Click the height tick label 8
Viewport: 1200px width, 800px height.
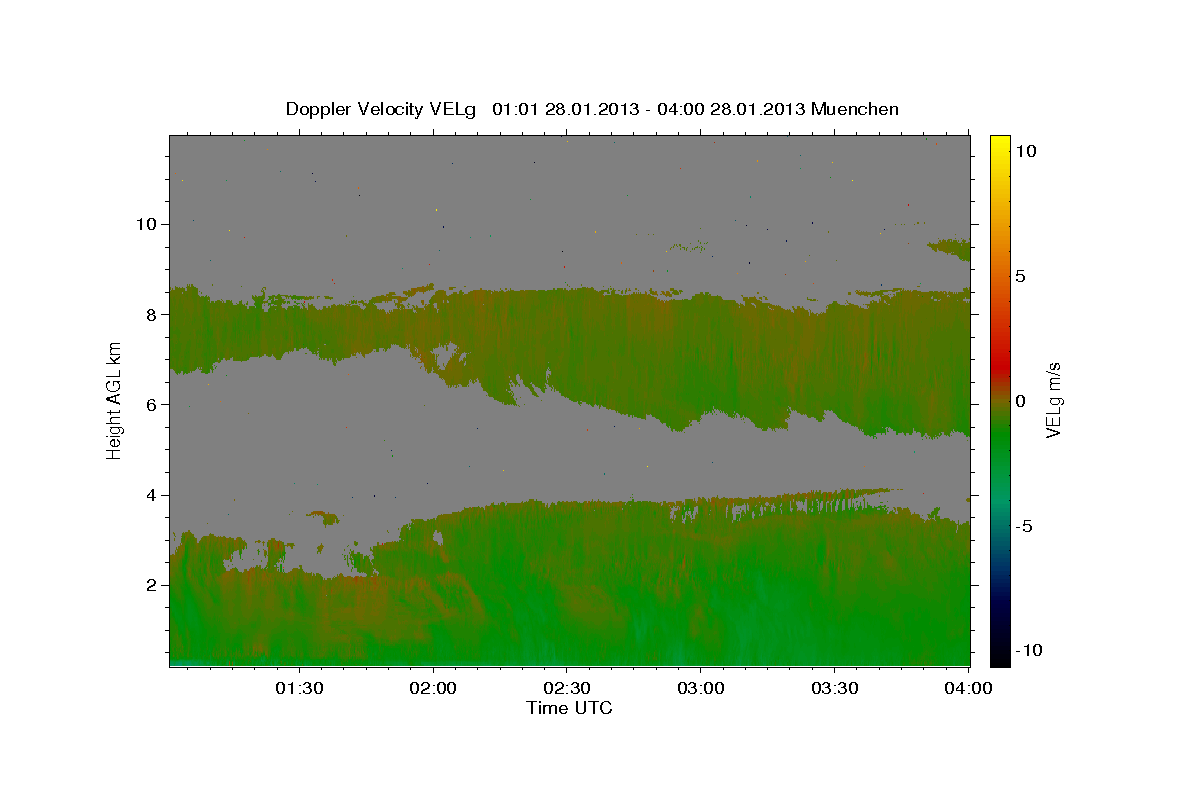154,314
